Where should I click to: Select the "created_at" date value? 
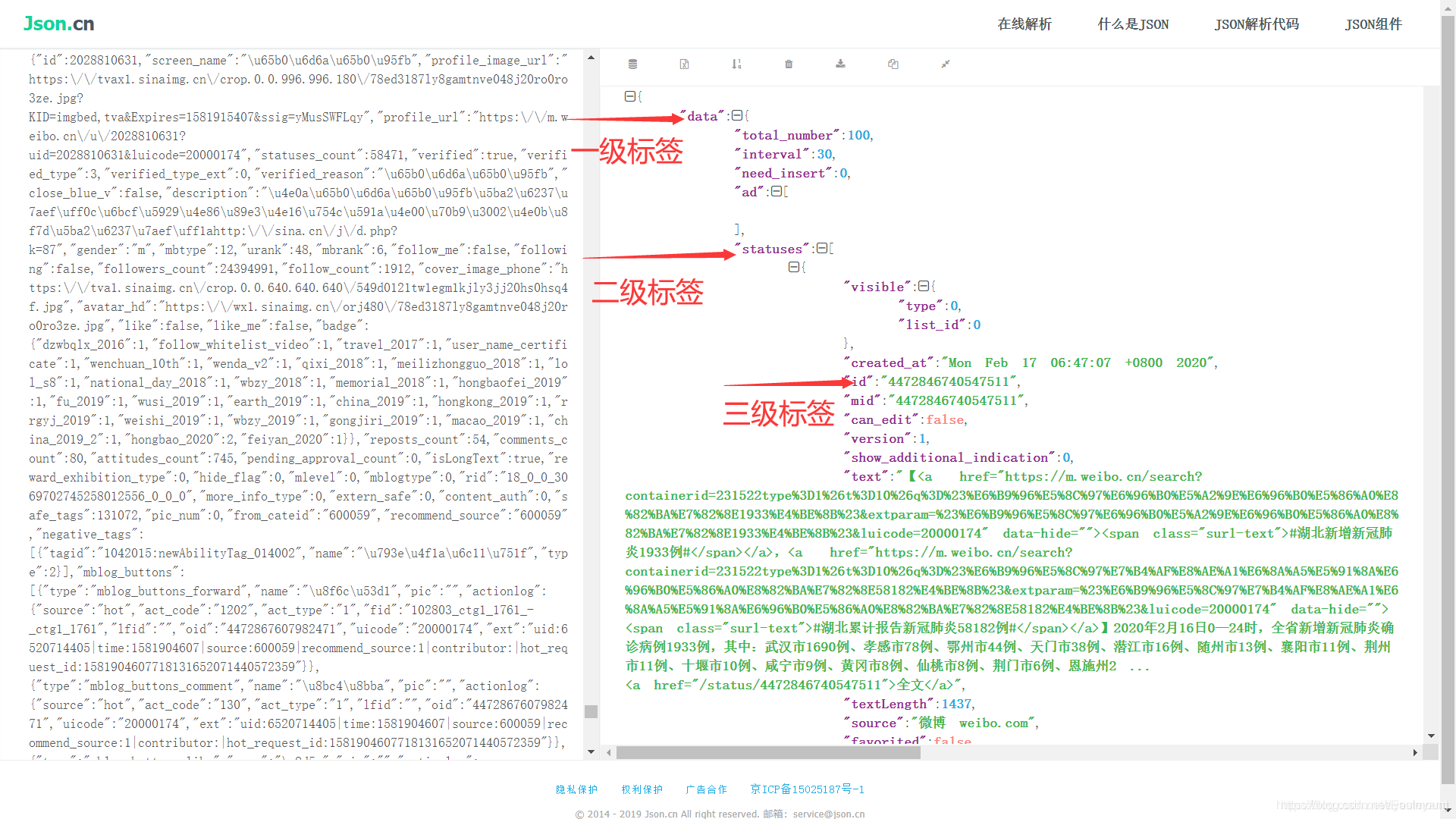tap(1076, 362)
